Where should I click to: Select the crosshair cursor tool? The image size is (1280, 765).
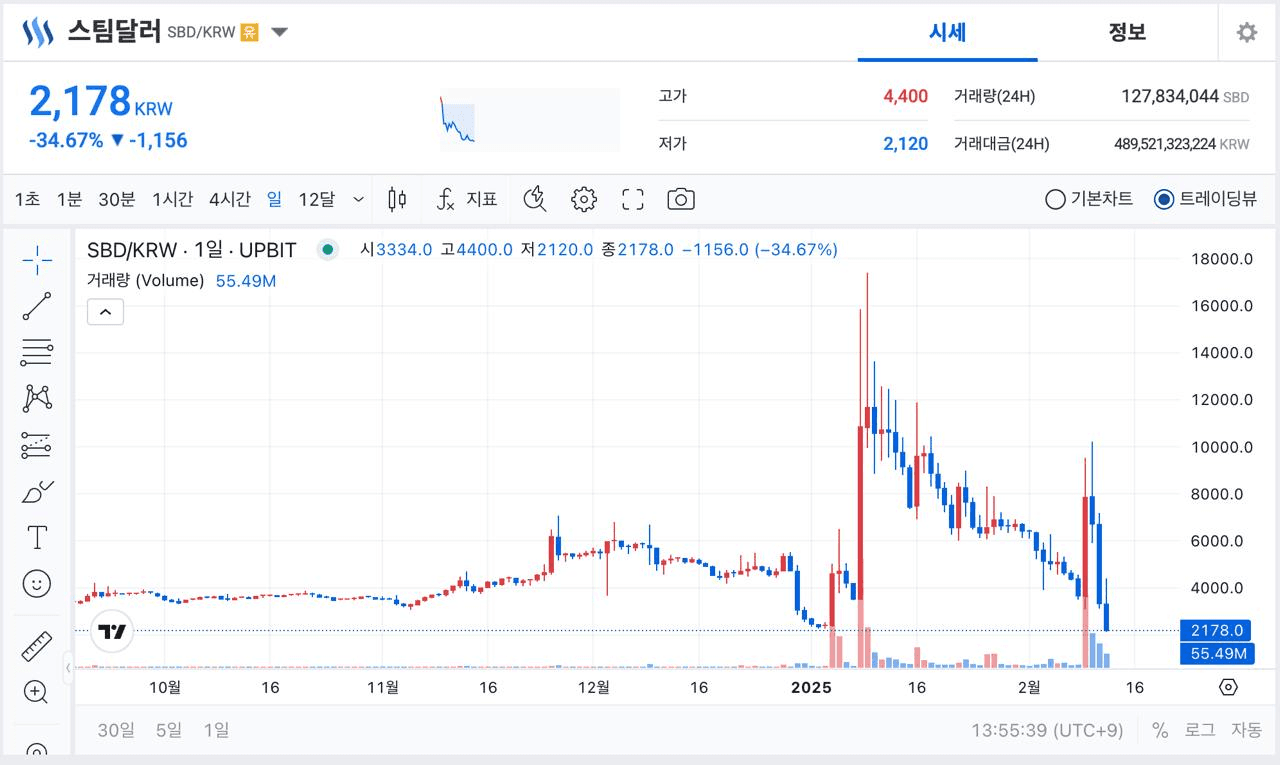[37, 260]
